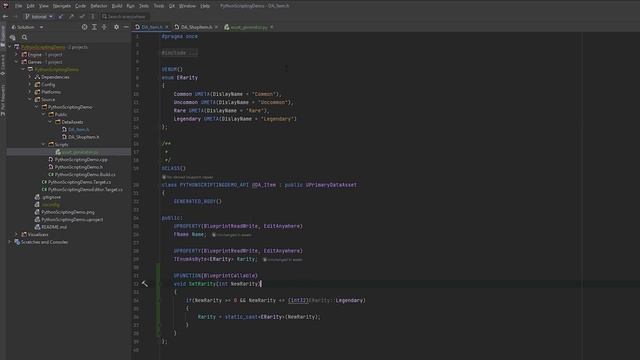Open the Tools menu
Viewport: 640px width, 360px height.
pos(159,6)
